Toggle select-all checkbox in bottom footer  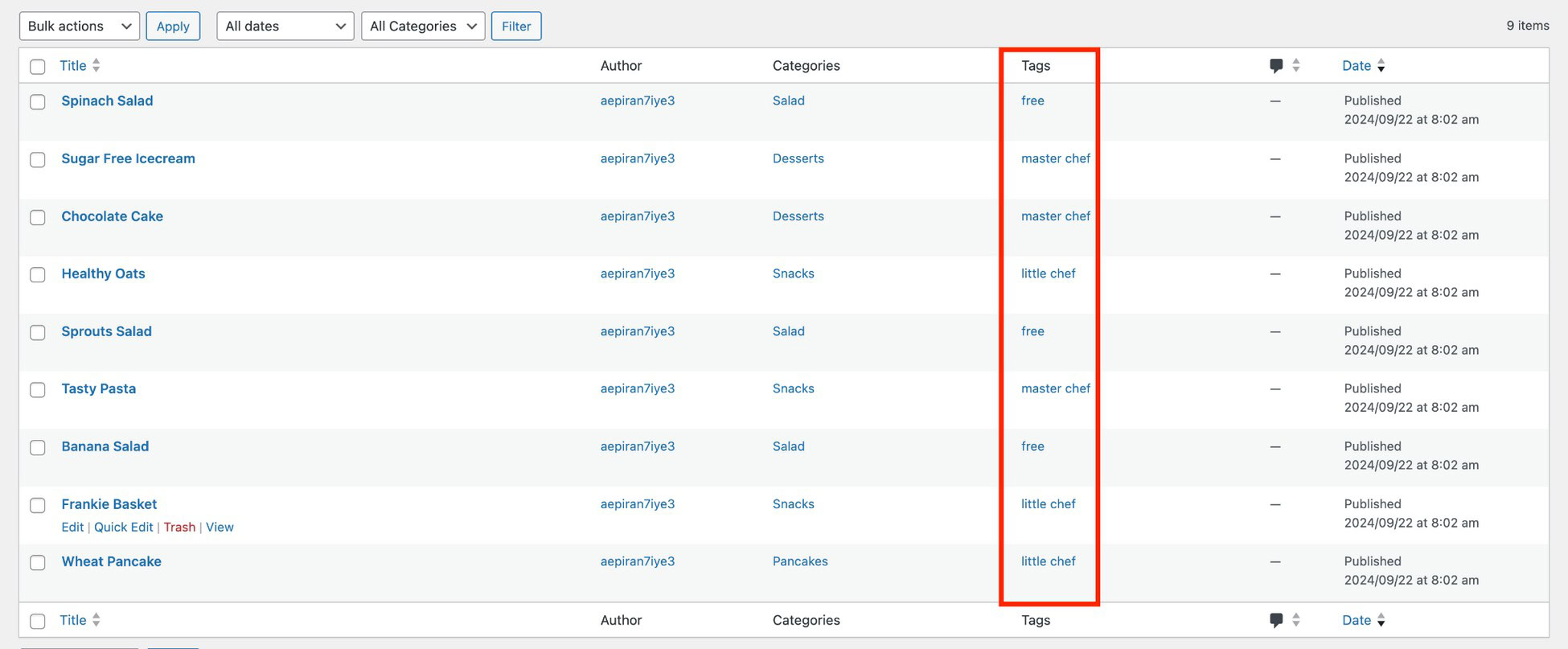[38, 621]
